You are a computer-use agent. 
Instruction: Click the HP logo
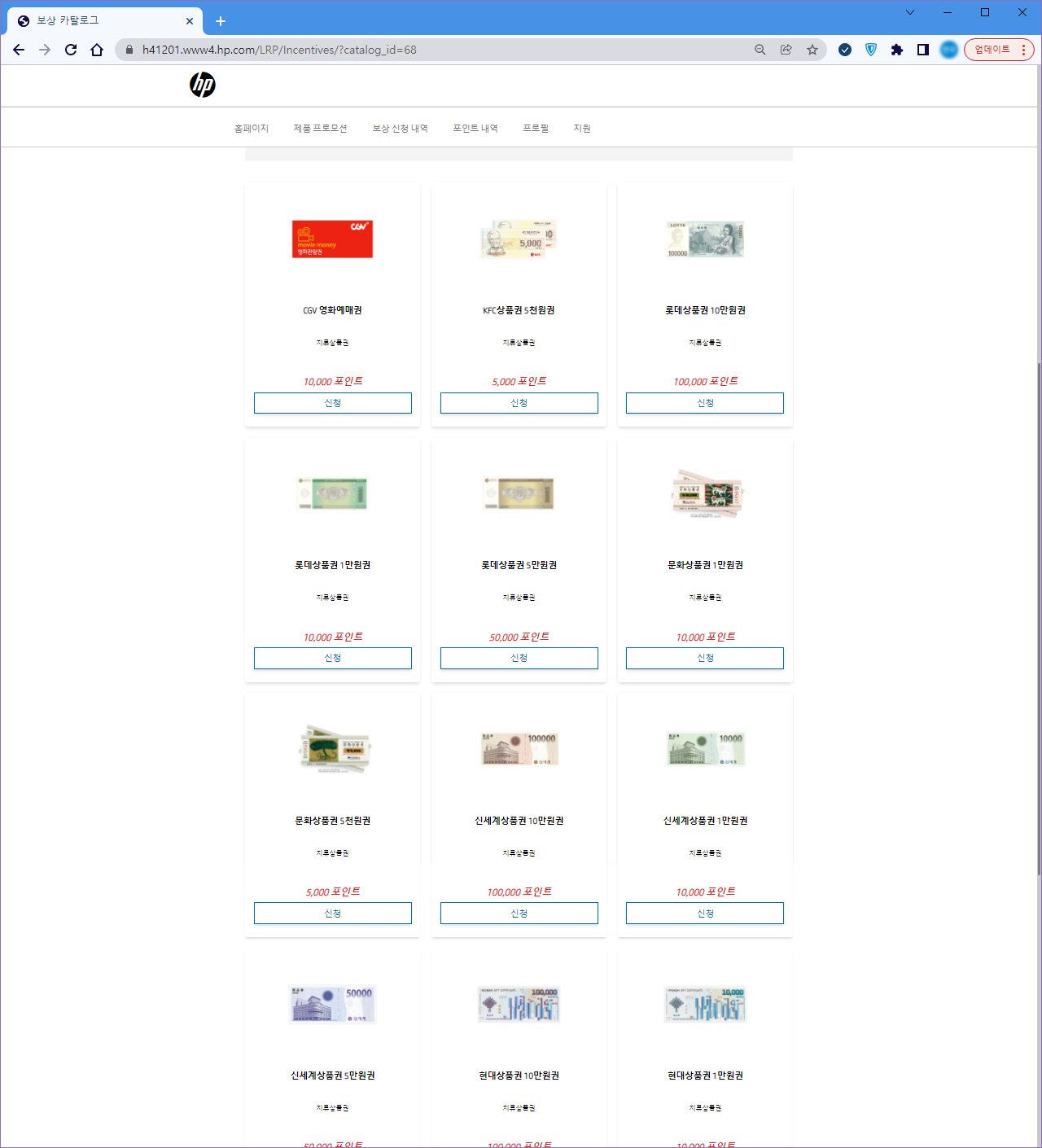[203, 85]
